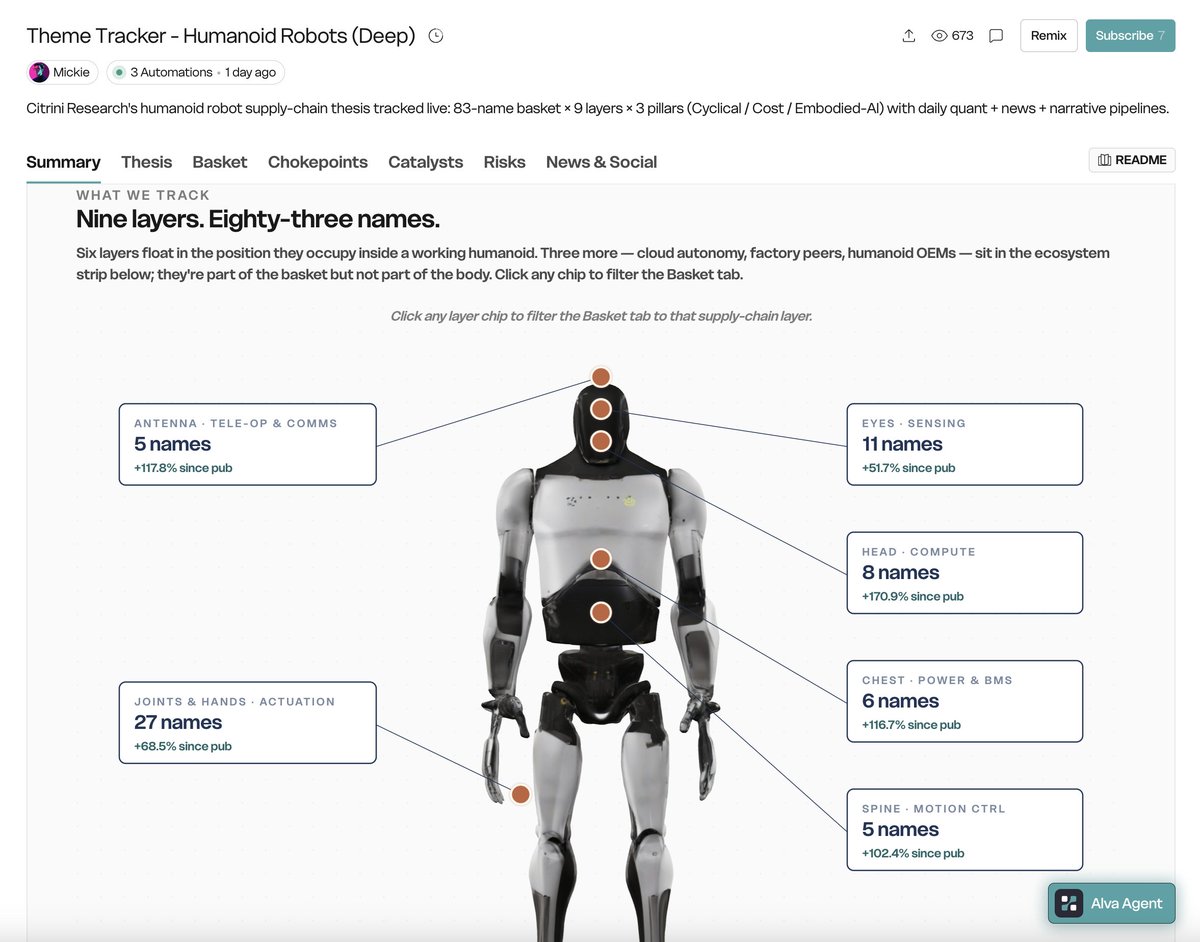Click the '+117.8% since pub' text

coord(183,468)
